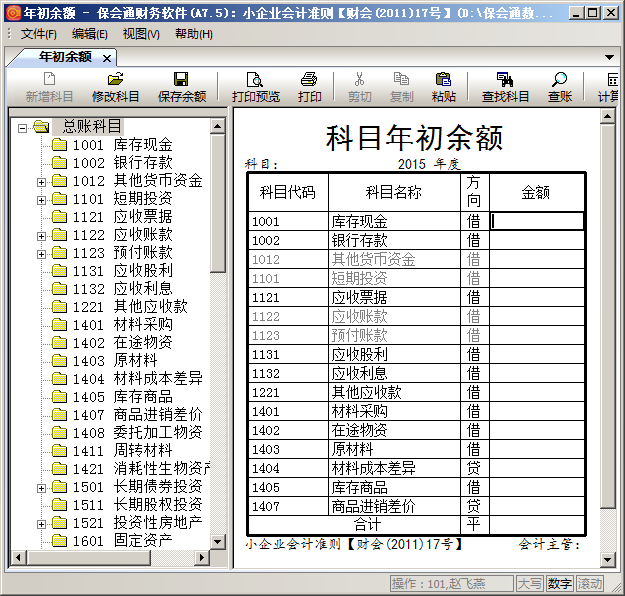Screen dimensions: 625x596
Task: Click the 粘贴 paste icon
Action: pos(443,80)
